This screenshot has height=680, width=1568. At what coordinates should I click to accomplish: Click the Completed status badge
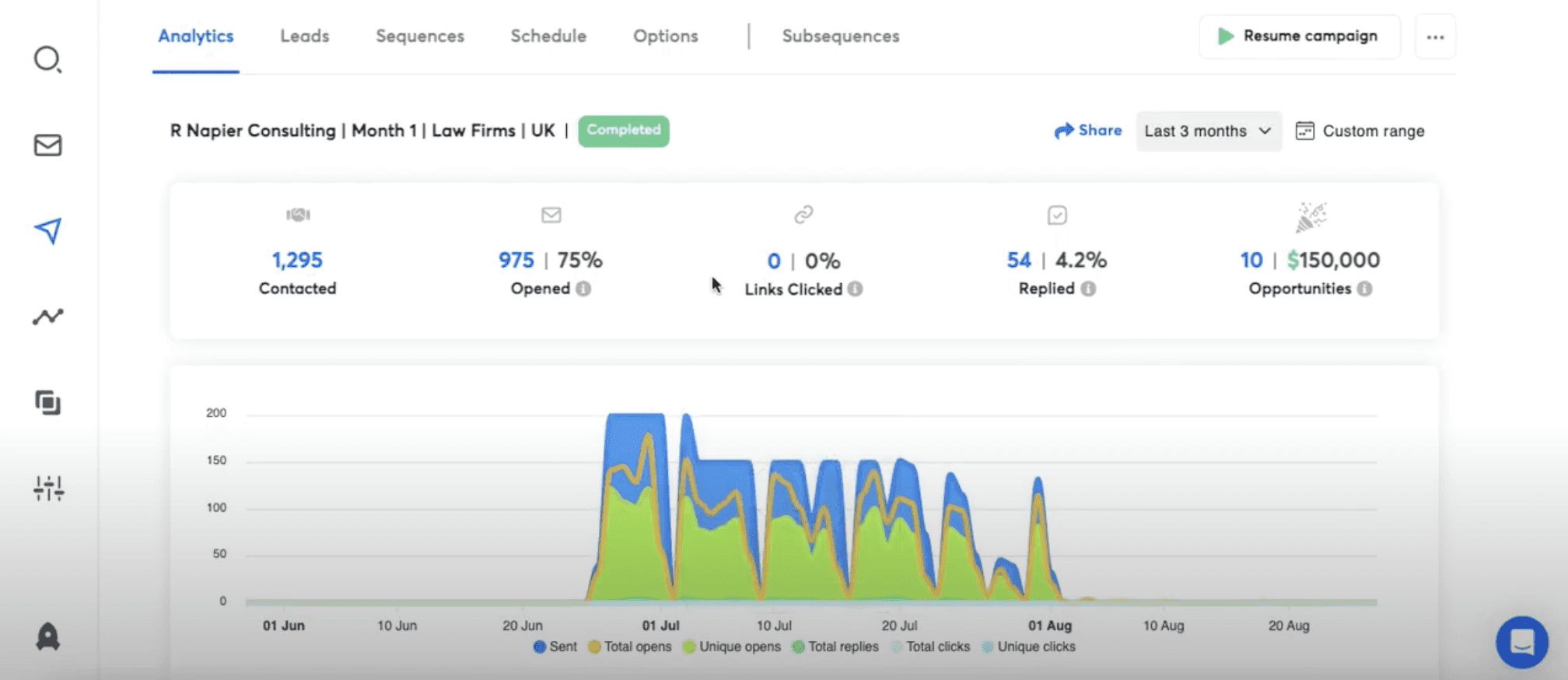tap(624, 130)
